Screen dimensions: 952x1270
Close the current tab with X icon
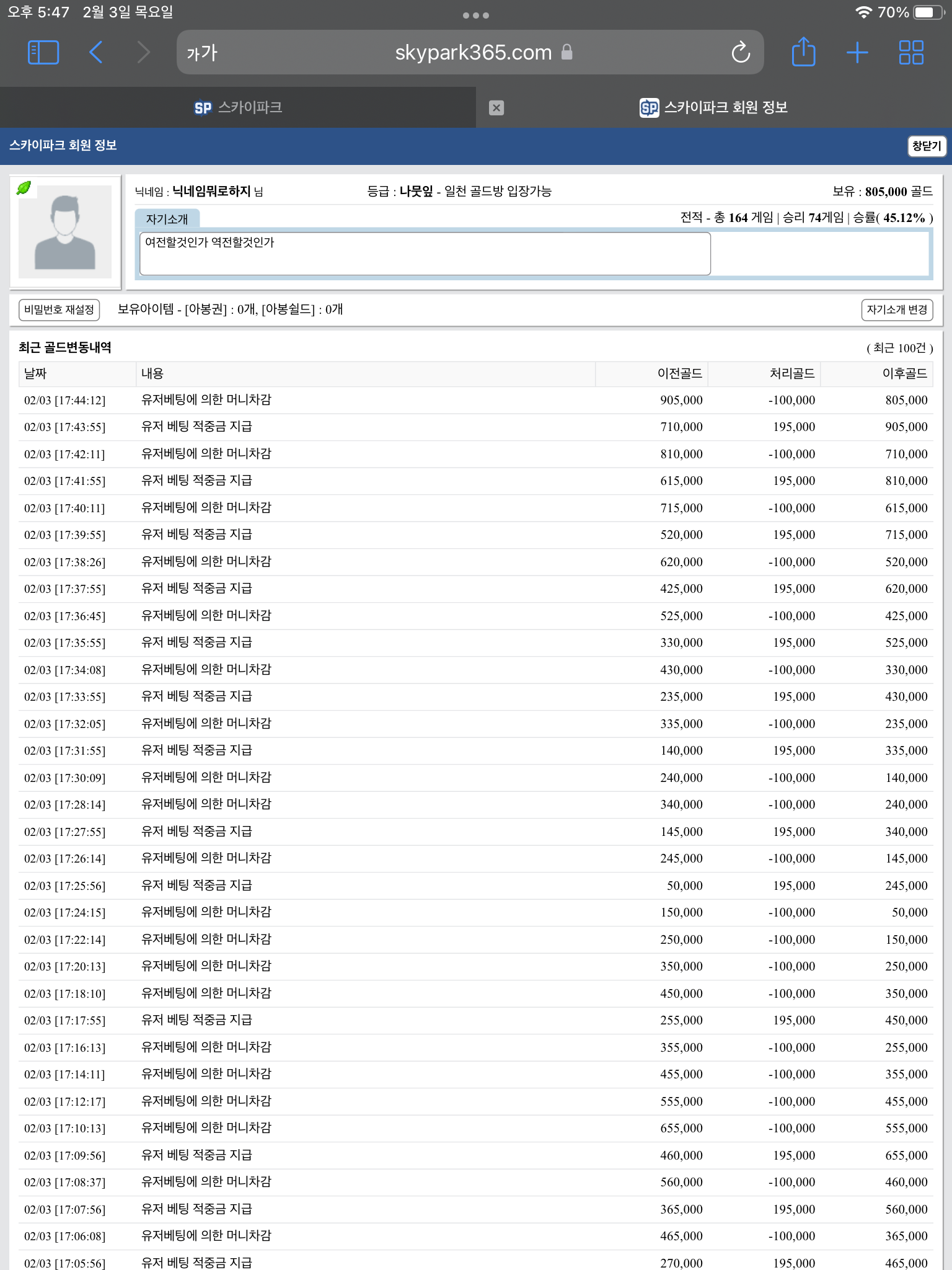pos(496,108)
